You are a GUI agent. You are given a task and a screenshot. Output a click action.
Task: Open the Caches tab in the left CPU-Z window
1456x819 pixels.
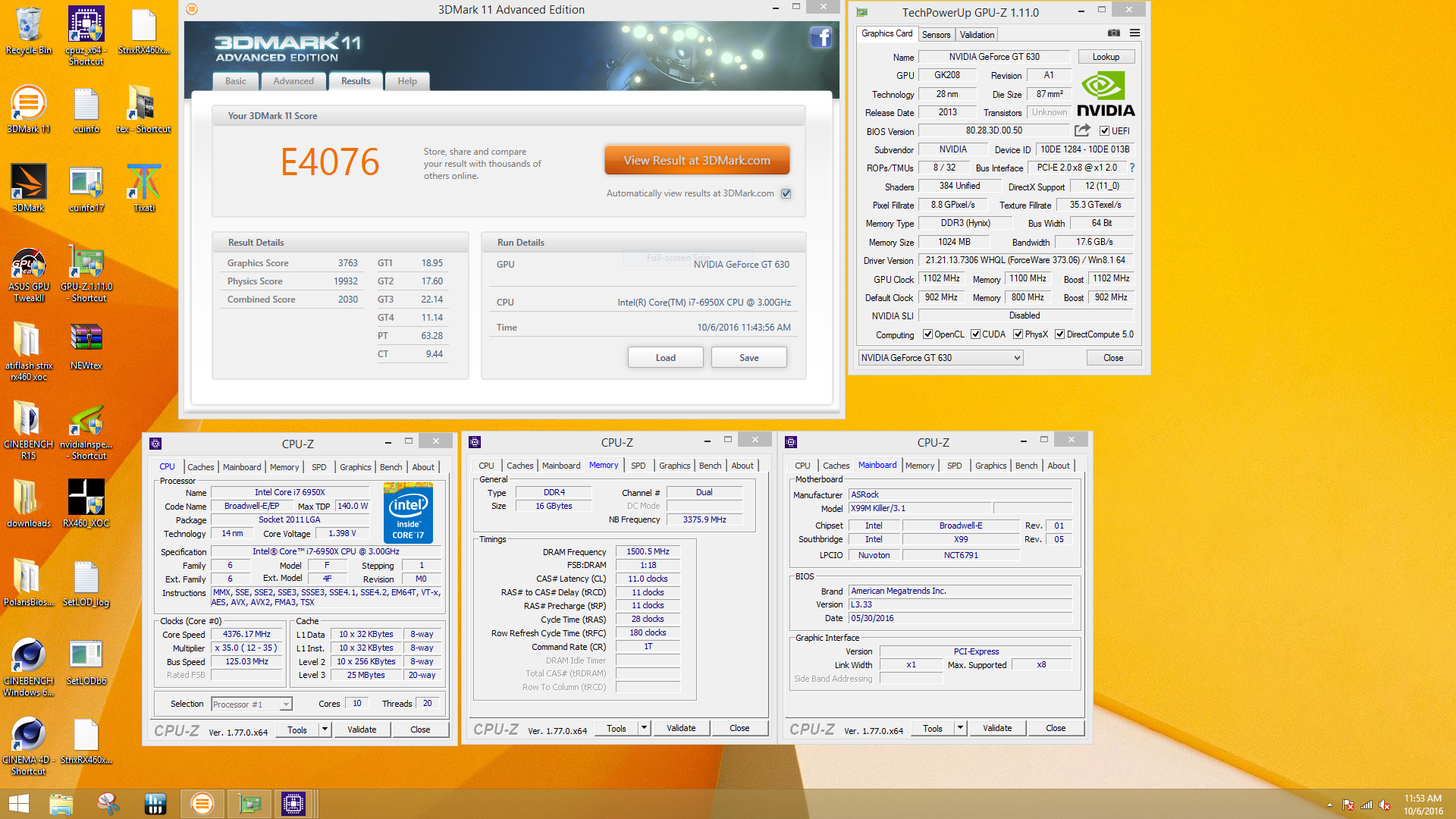coord(201,467)
